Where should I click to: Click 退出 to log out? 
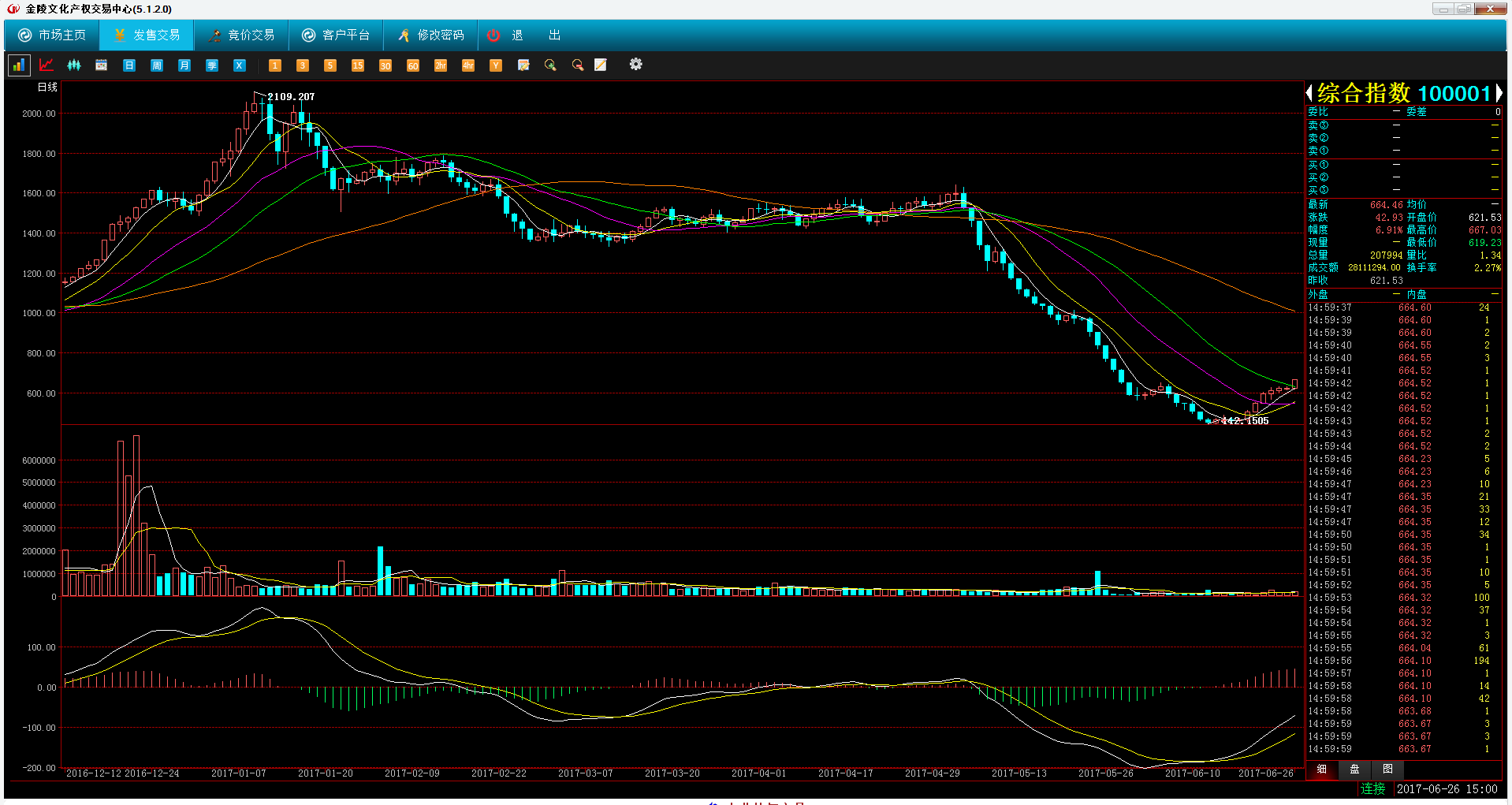click(x=523, y=35)
